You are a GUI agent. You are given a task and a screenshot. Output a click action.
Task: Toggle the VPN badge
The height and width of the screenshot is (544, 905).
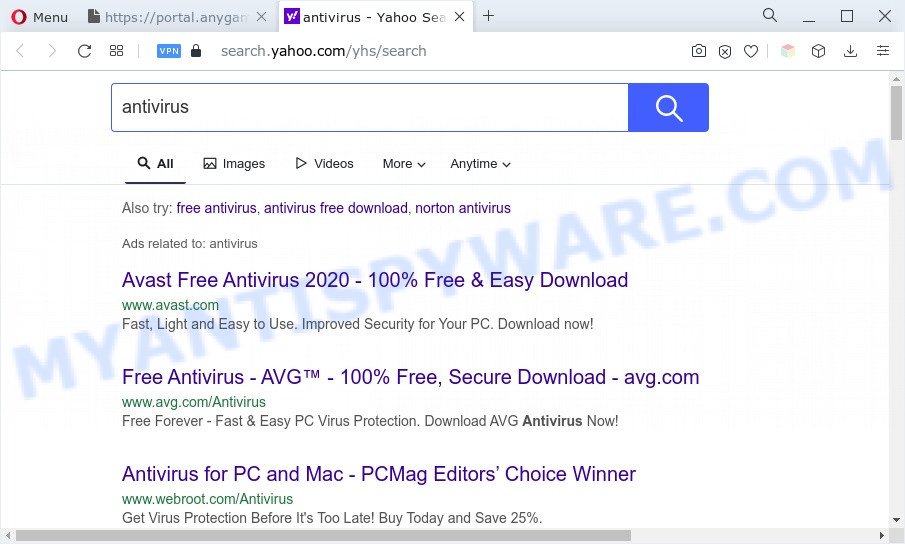169,51
